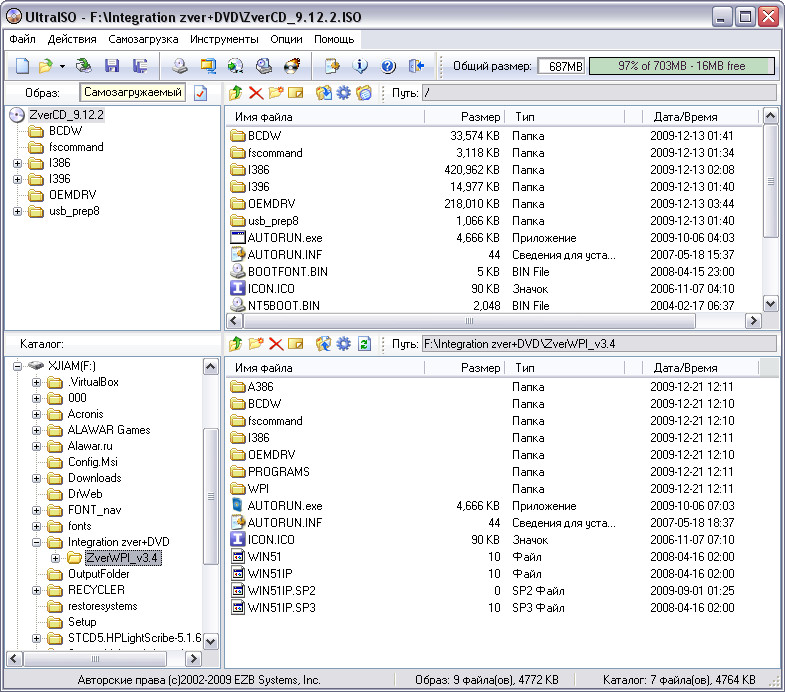
Task: Add files to the image via the catalog toolbar arrow icon
Action: click(x=323, y=343)
